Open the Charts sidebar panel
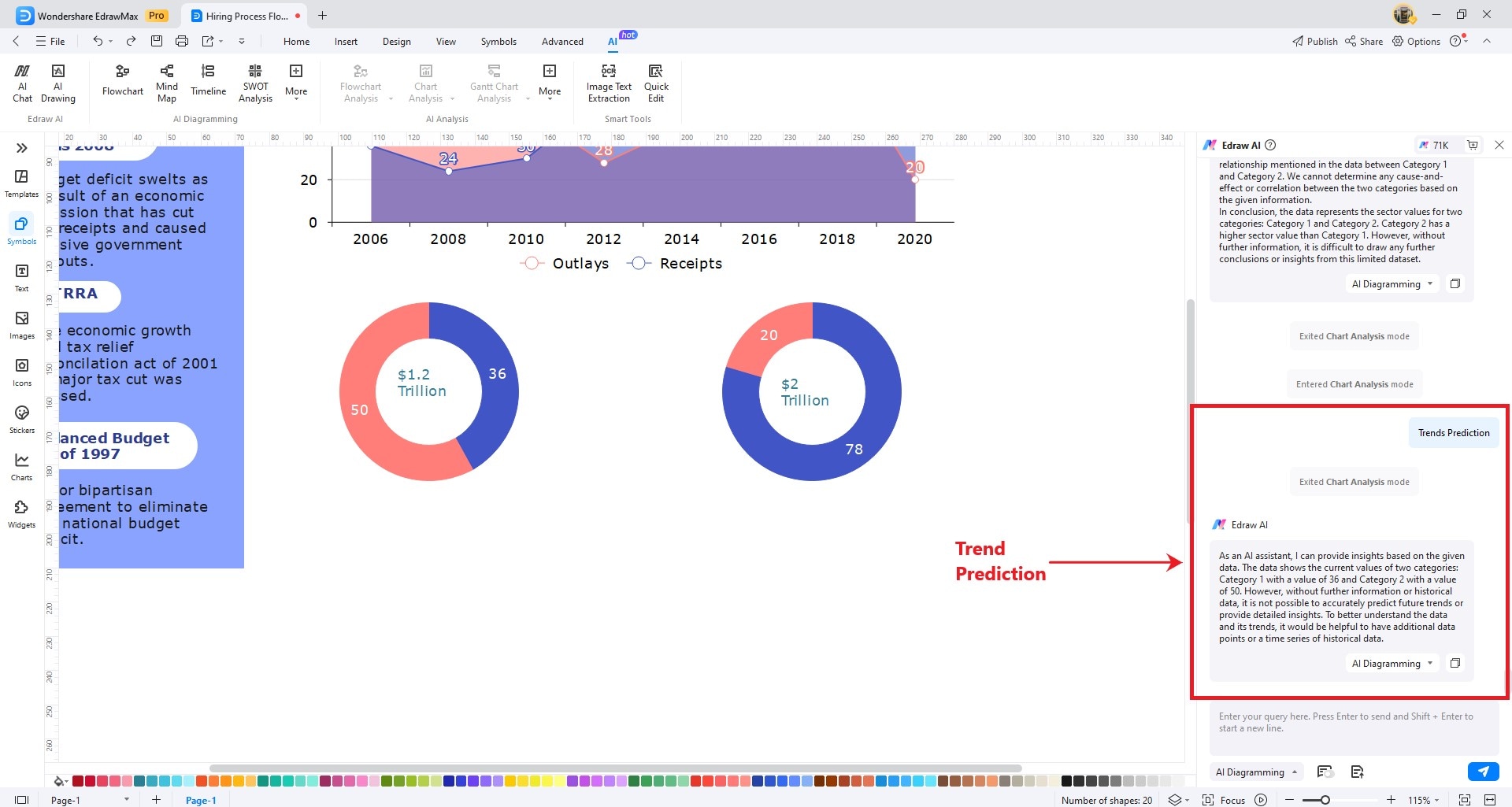The height and width of the screenshot is (807, 1512). pos(21,467)
